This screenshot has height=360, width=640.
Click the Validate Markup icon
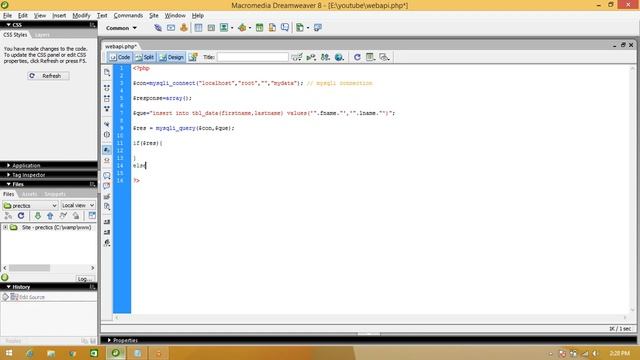pyautogui.click(x=311, y=57)
